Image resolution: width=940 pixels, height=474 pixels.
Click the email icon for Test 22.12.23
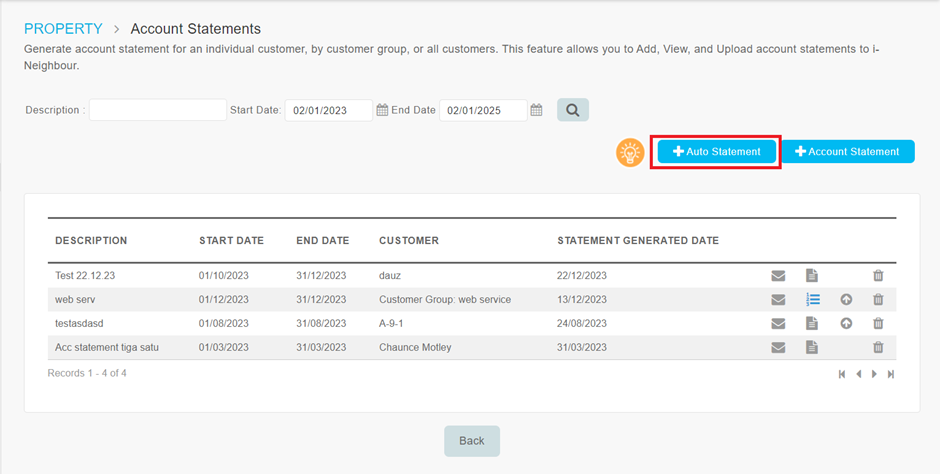coord(778,276)
